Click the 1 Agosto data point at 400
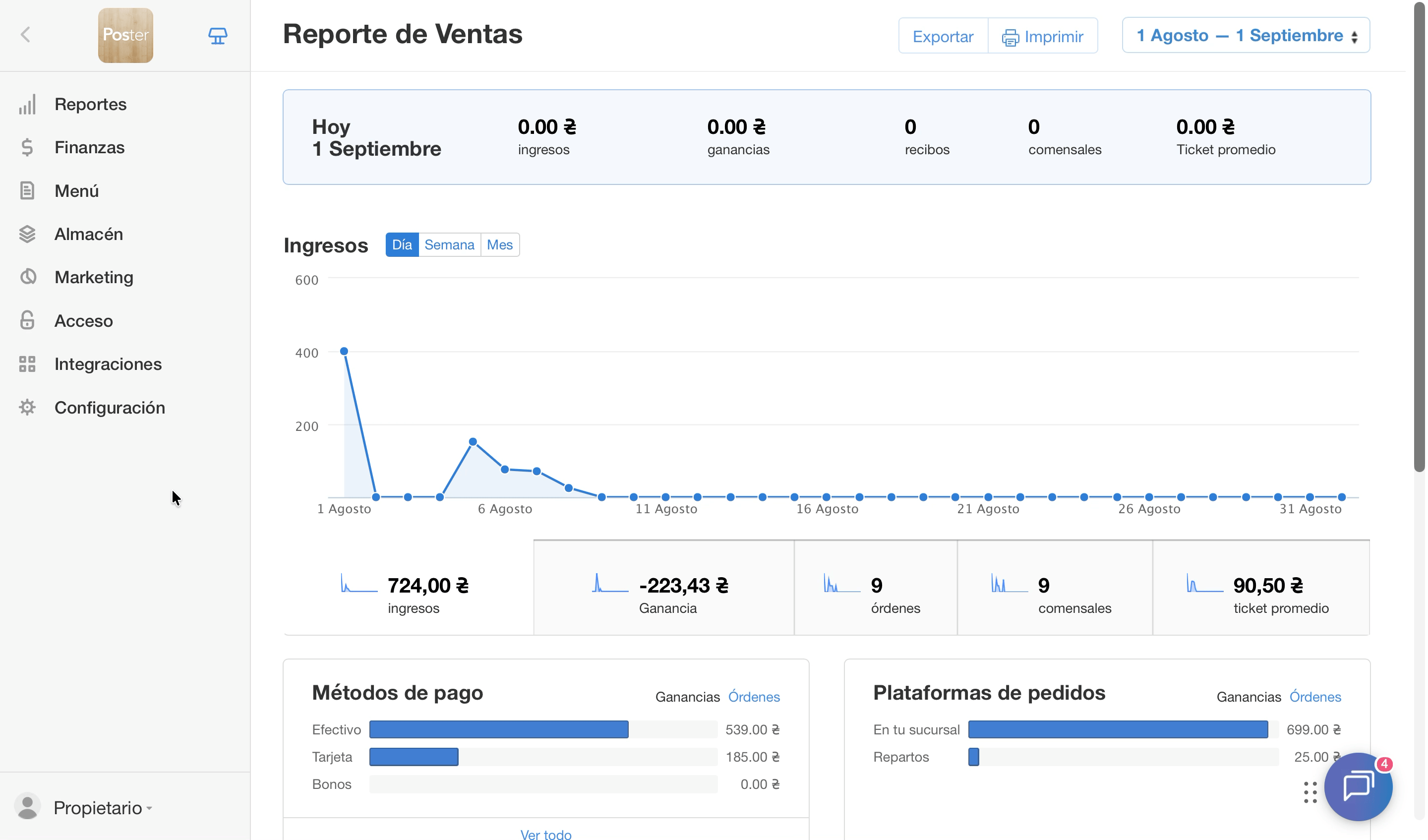Viewport: 1428px width, 840px height. click(x=344, y=352)
